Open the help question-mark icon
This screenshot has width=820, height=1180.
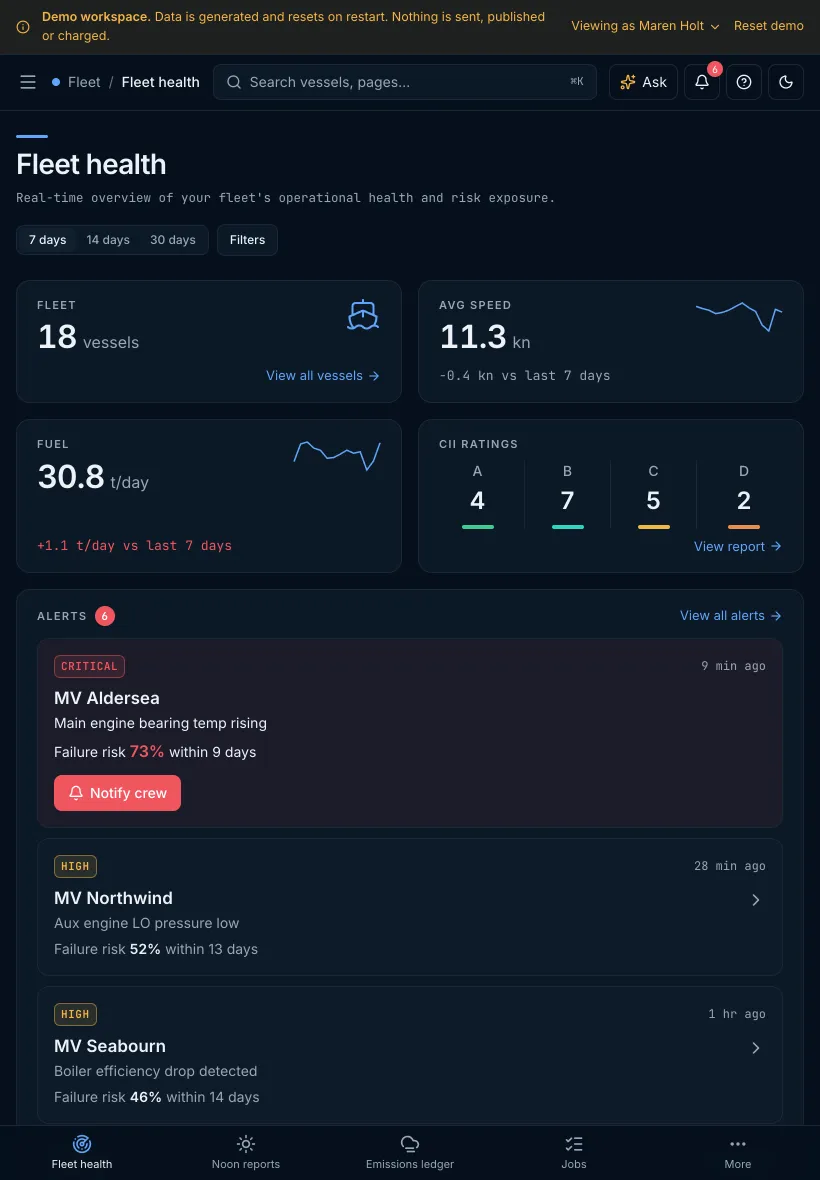(744, 82)
